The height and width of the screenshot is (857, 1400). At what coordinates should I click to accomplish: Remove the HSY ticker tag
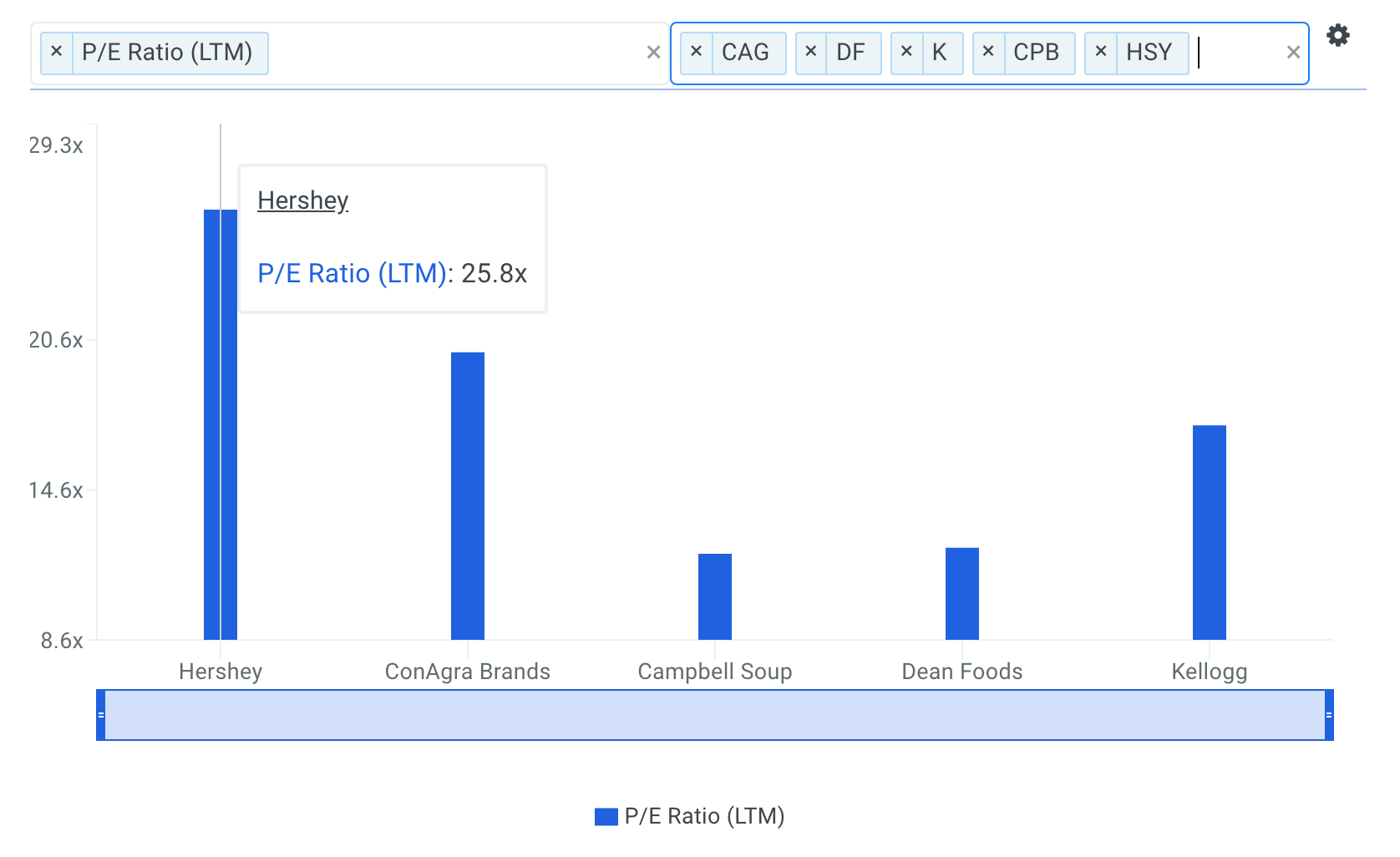click(1101, 52)
